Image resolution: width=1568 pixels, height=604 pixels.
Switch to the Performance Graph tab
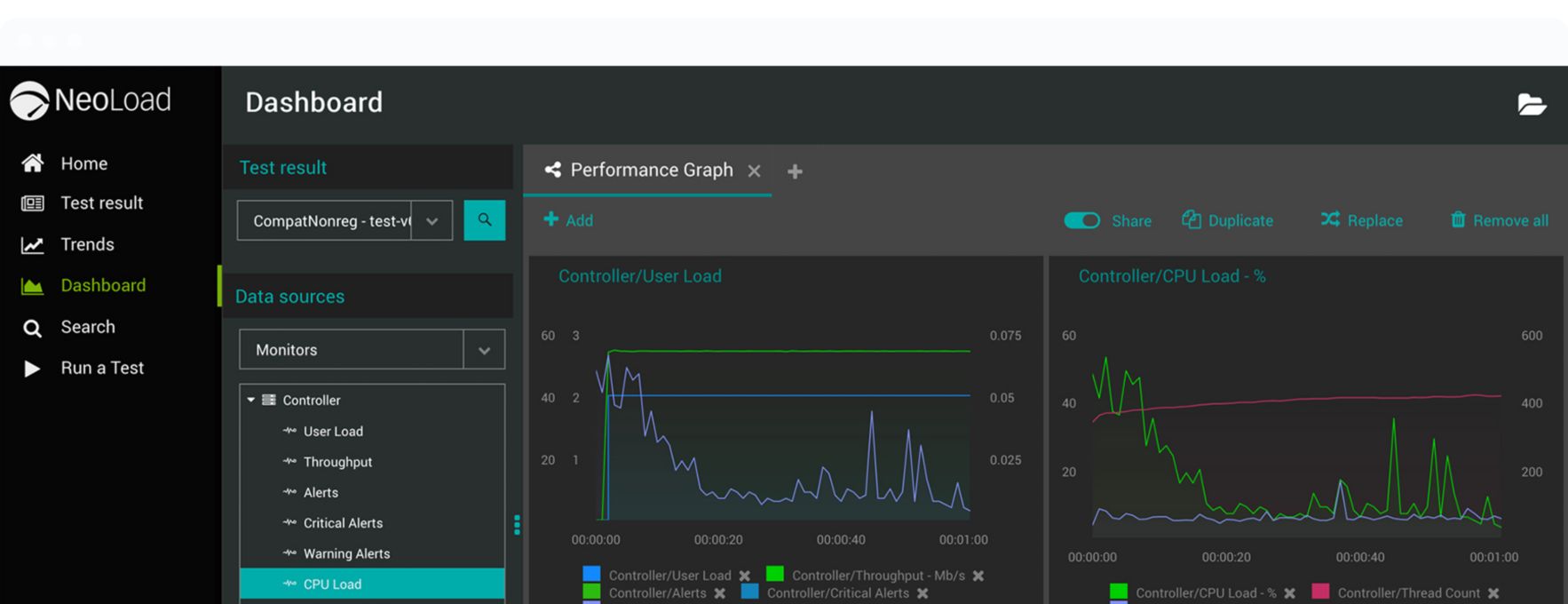[x=651, y=170]
